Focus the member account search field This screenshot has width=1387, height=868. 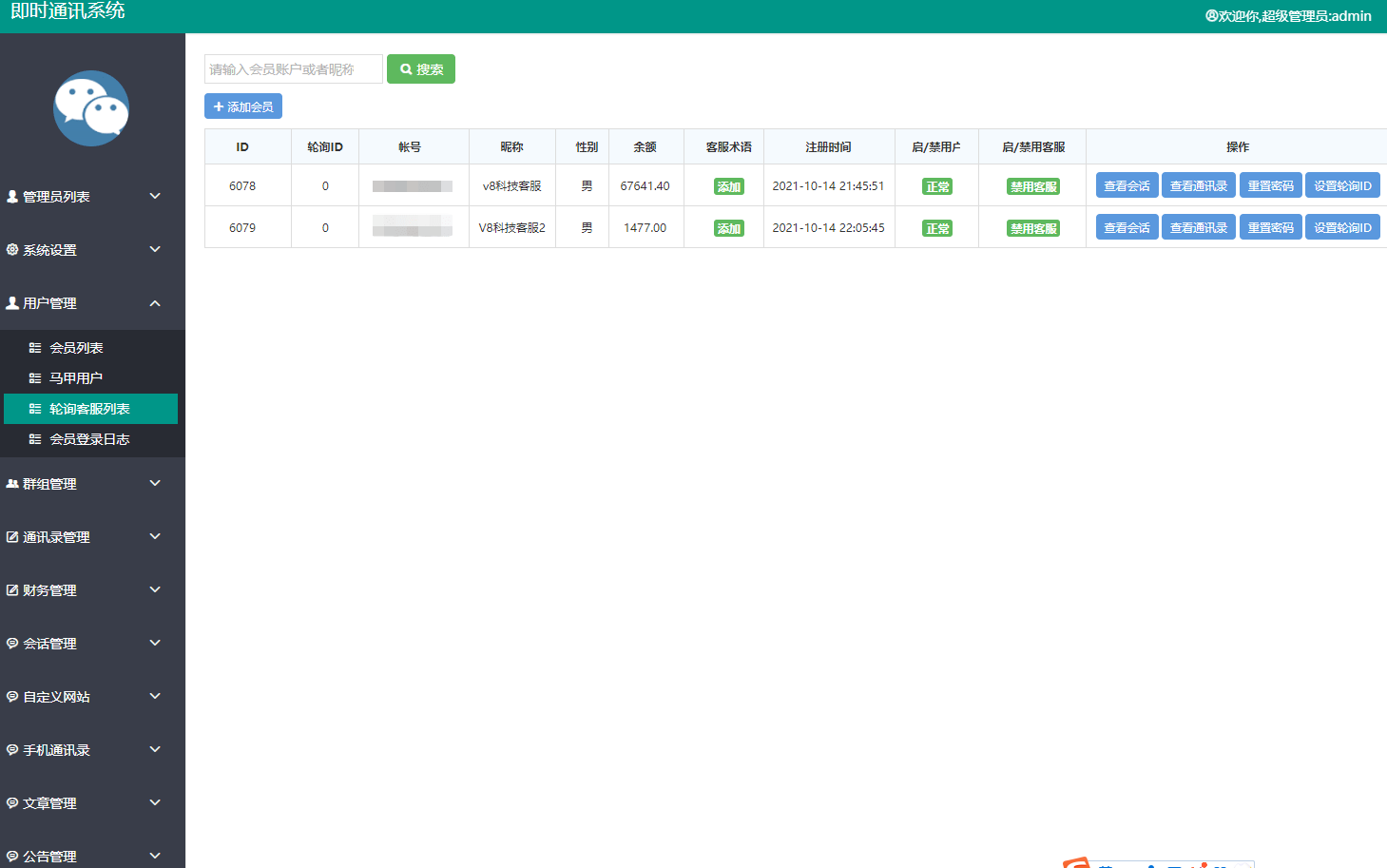click(x=294, y=69)
